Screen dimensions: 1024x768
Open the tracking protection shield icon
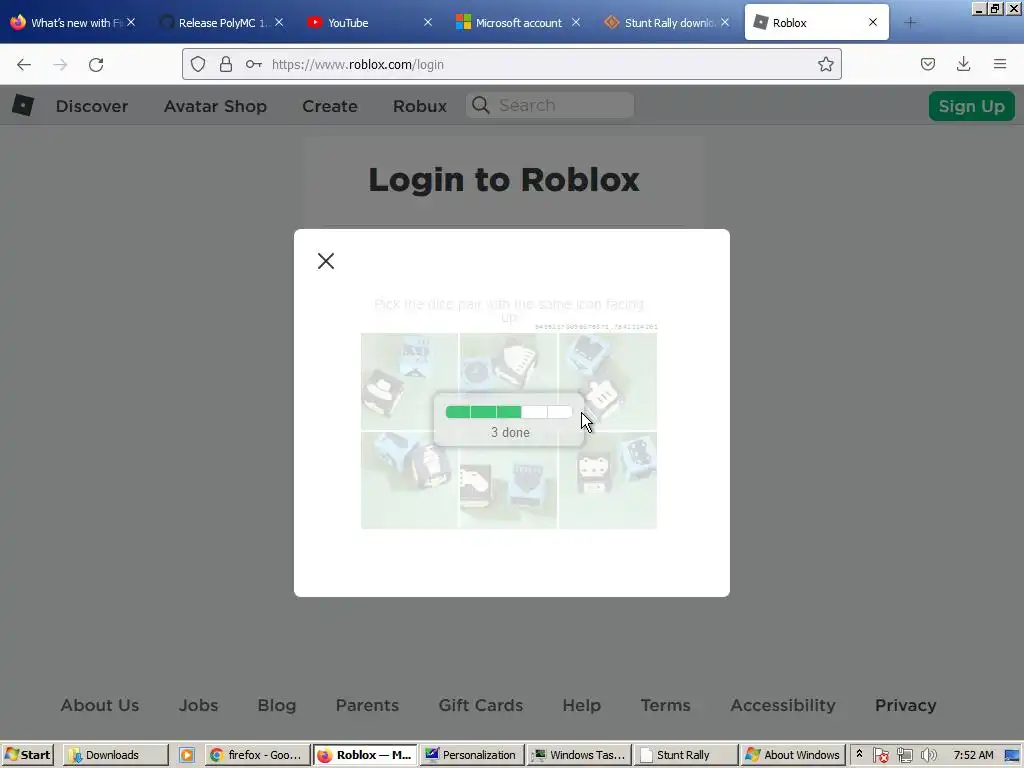pos(198,64)
